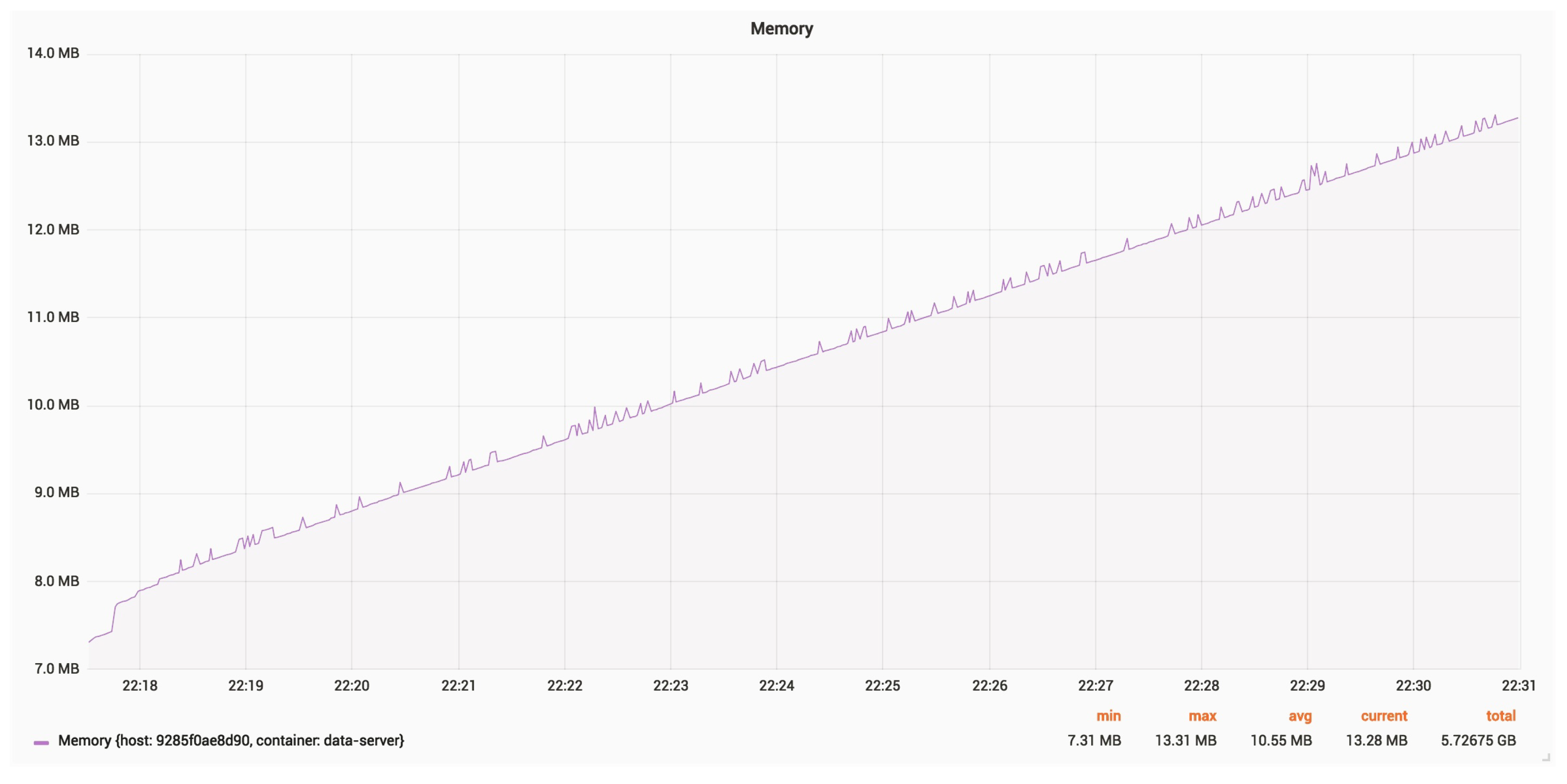Click the Memory panel title

pos(781,29)
